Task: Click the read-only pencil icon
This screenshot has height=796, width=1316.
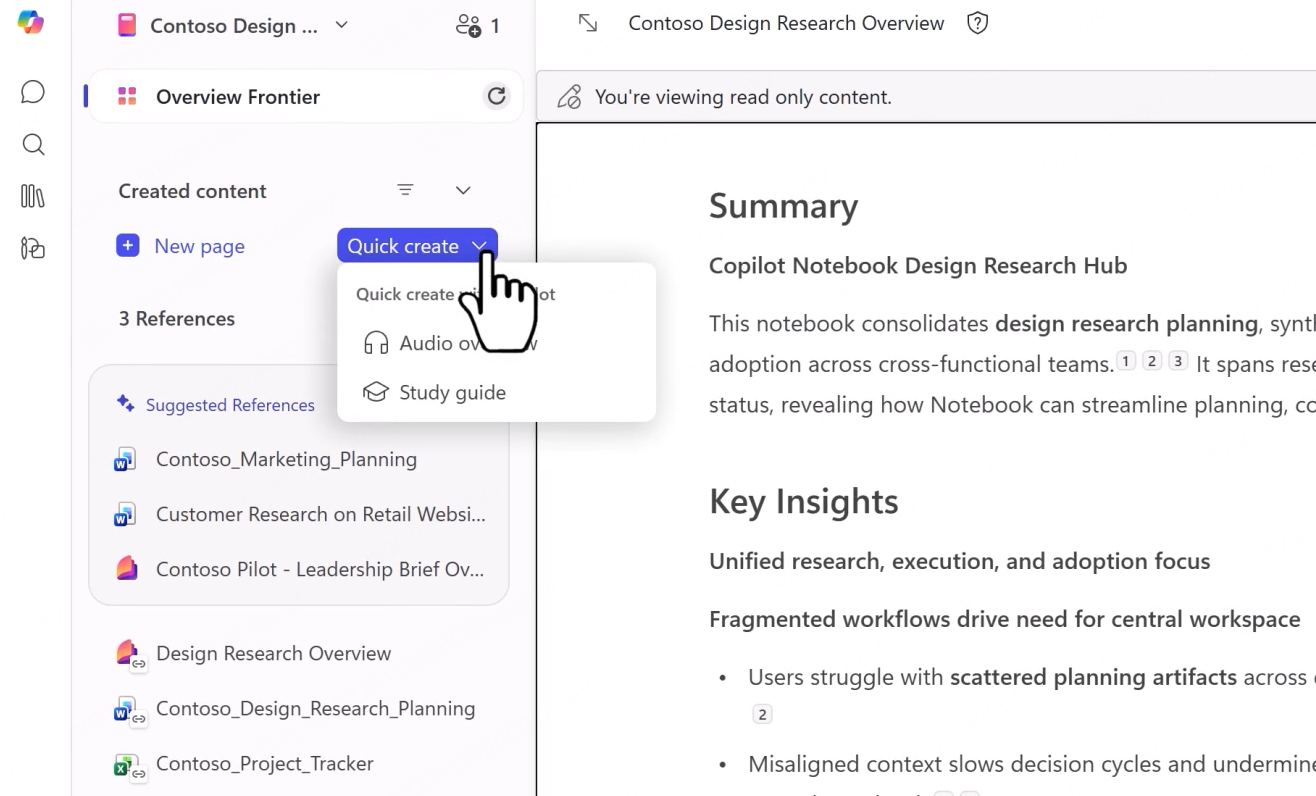Action: click(569, 97)
